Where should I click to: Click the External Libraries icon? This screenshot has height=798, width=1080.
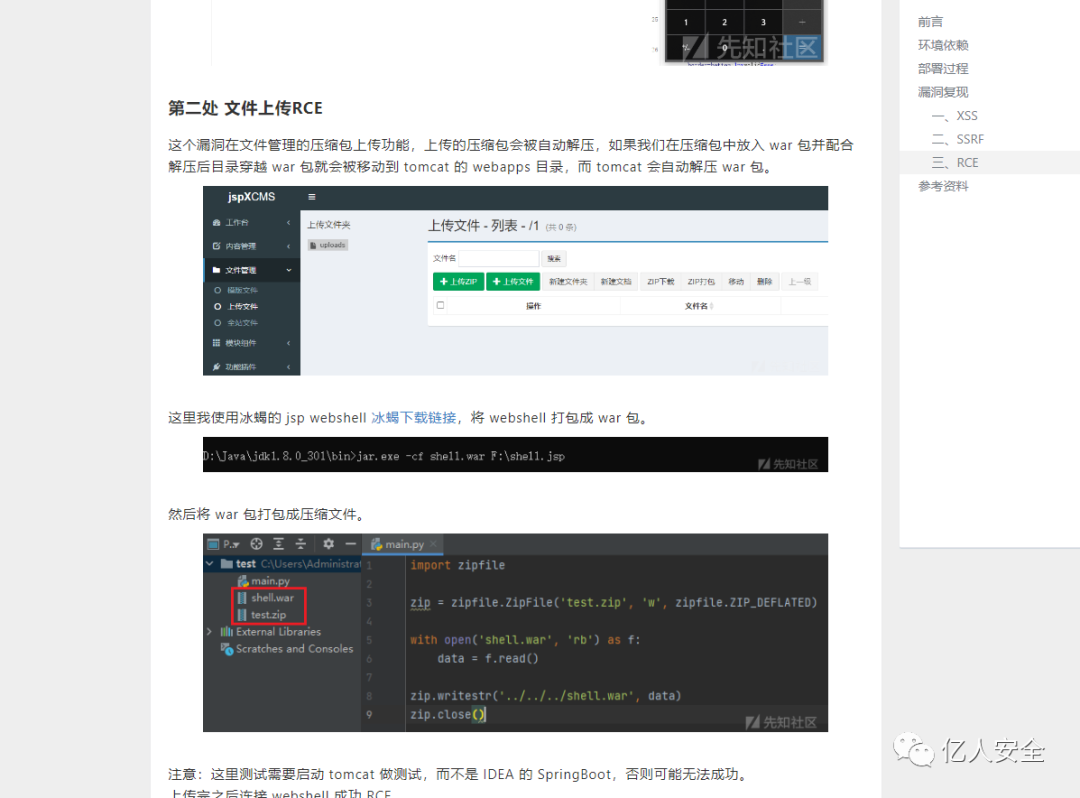[x=227, y=631]
